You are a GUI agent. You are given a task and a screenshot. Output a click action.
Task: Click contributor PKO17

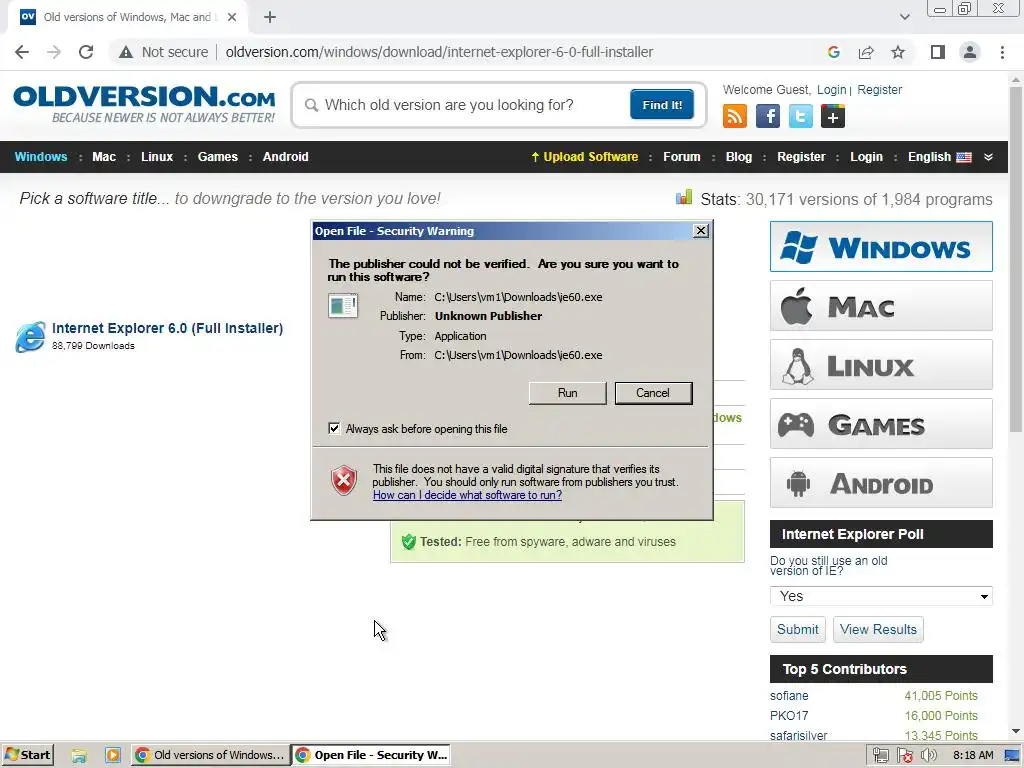pyautogui.click(x=789, y=716)
